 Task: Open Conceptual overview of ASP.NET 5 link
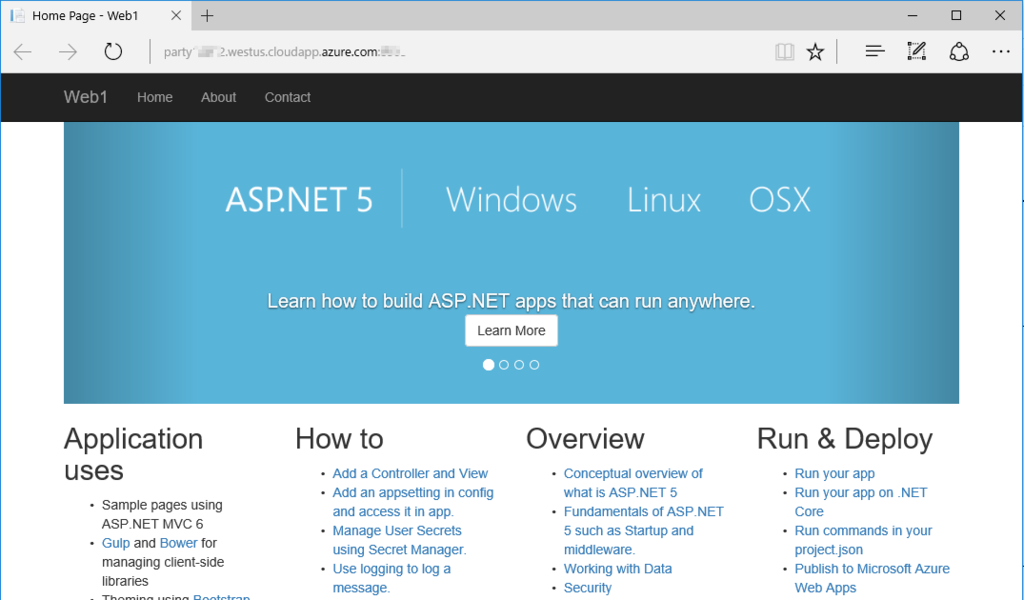click(x=633, y=482)
